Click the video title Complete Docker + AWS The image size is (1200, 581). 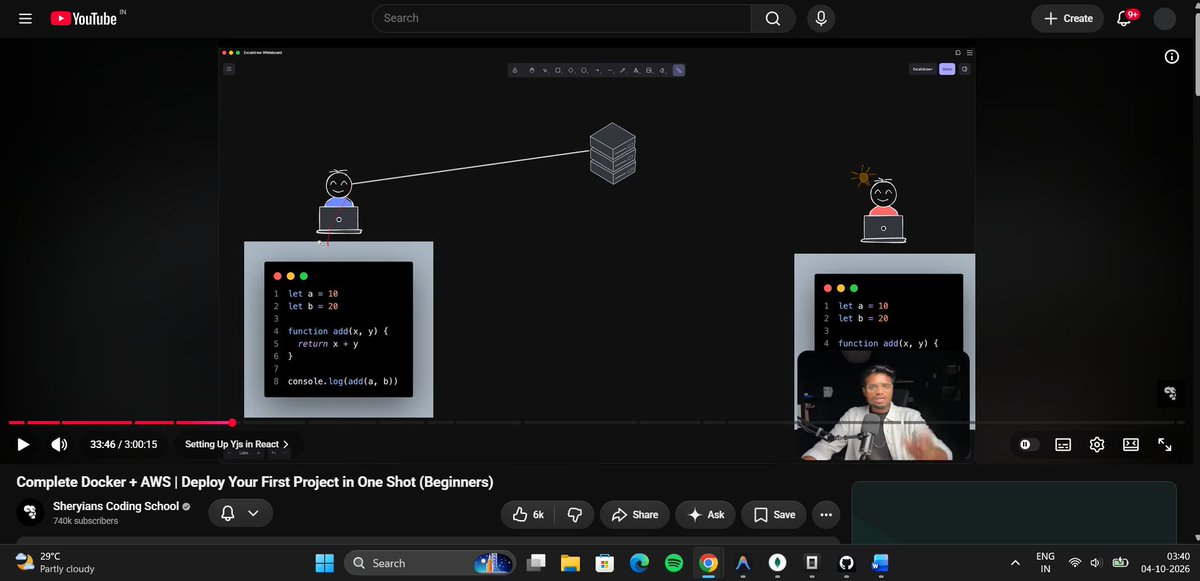click(255, 482)
